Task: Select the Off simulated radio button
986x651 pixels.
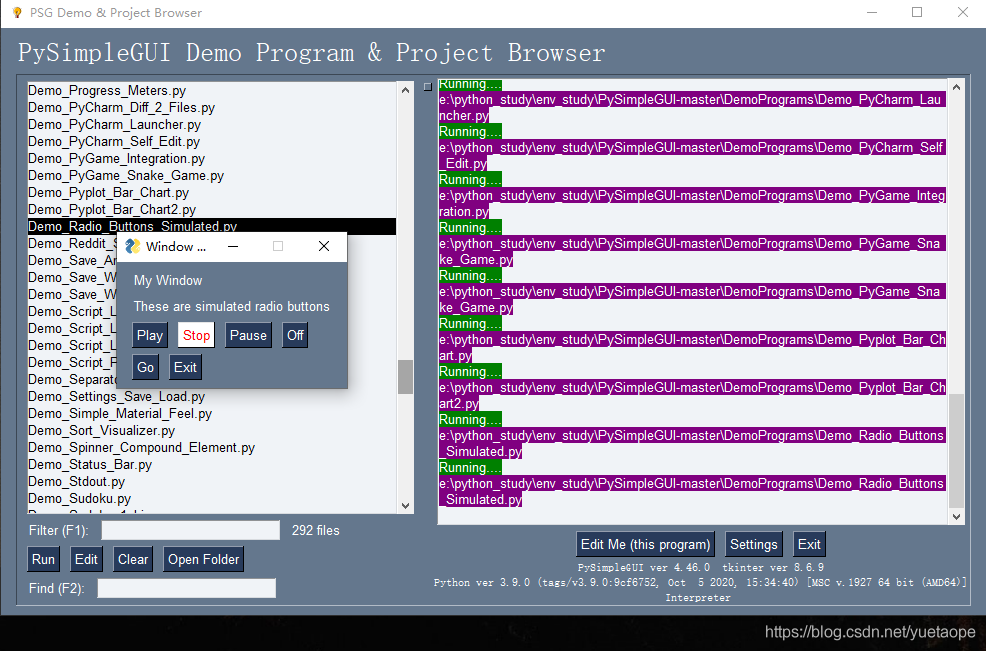Action: point(296,335)
